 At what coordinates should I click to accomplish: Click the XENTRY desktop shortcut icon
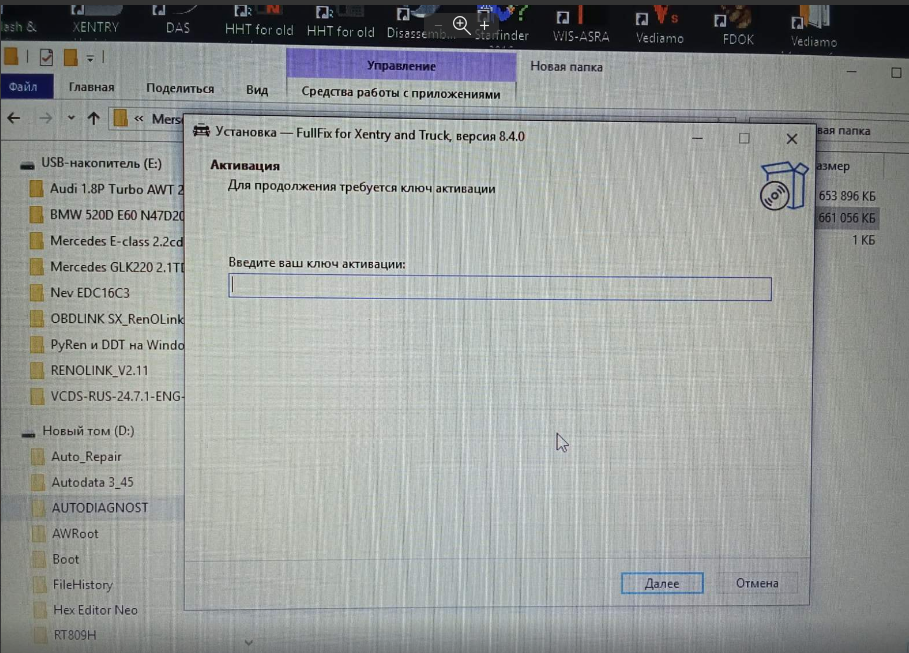(95, 19)
